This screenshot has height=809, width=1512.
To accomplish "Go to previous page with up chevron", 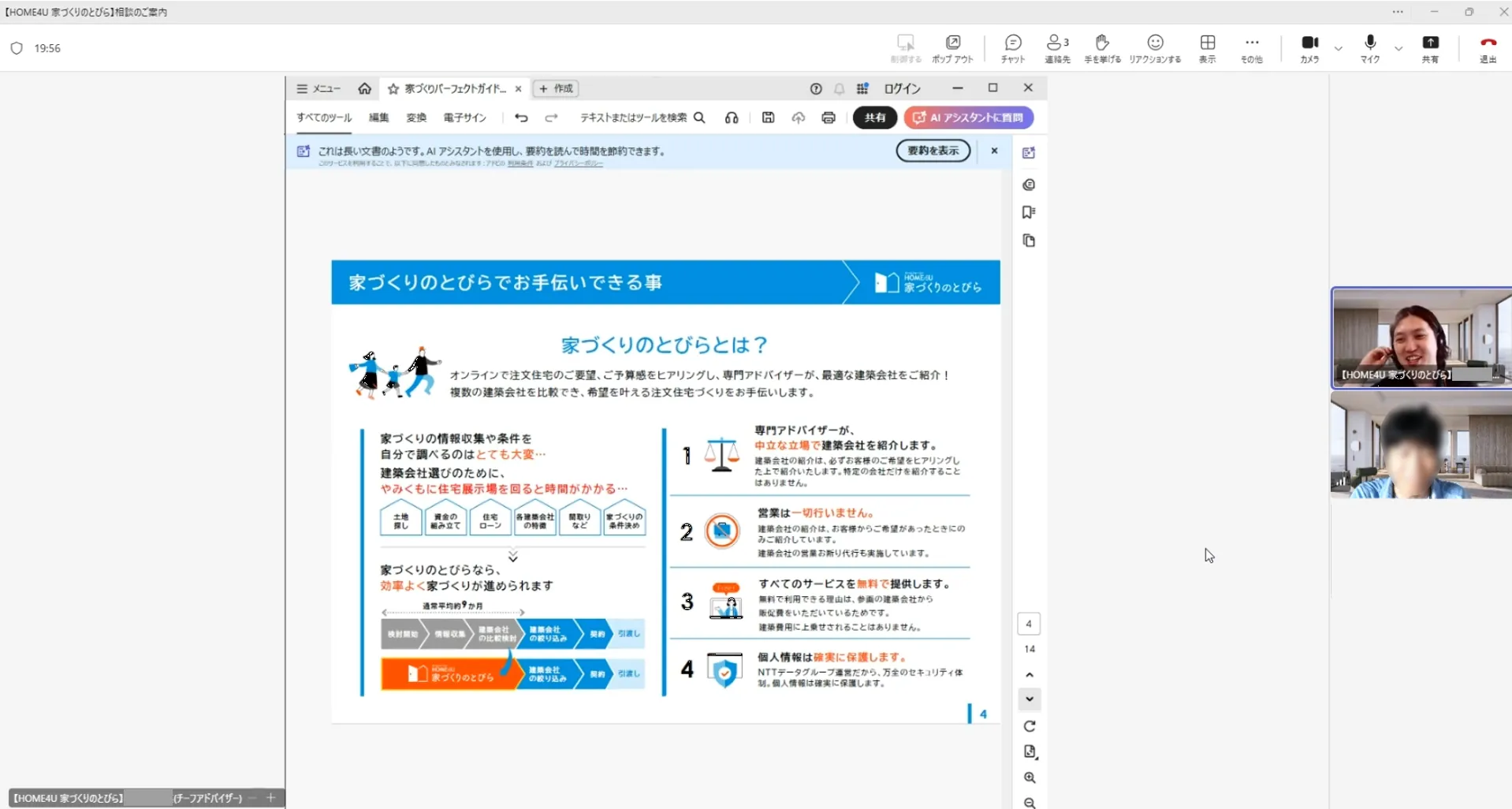I will pyautogui.click(x=1030, y=675).
